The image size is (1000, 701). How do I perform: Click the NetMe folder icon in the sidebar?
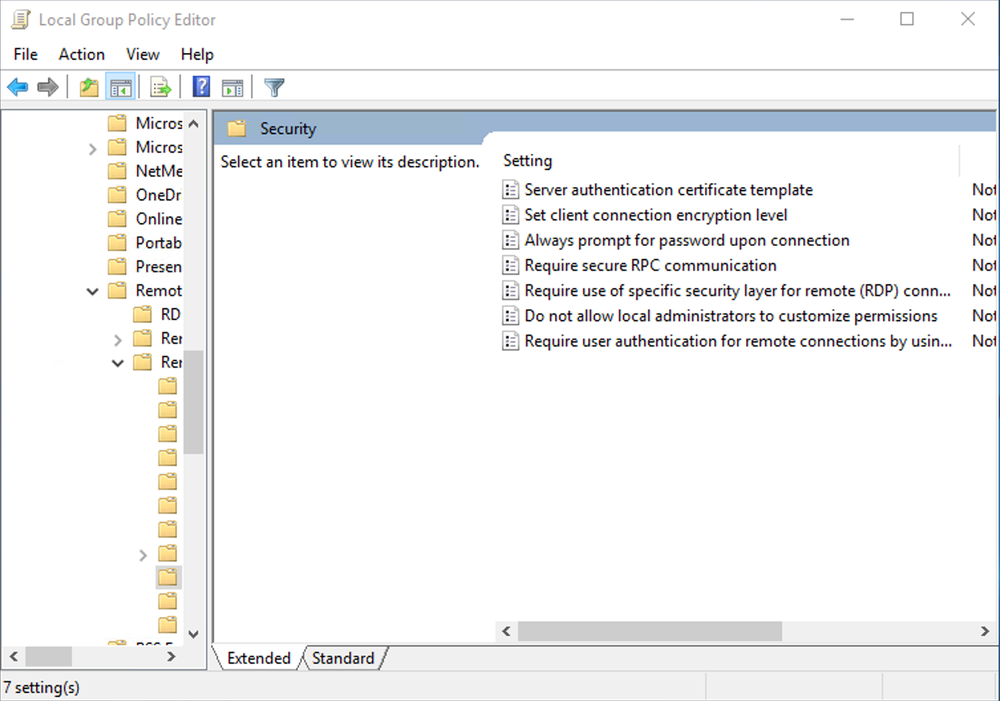tap(117, 171)
